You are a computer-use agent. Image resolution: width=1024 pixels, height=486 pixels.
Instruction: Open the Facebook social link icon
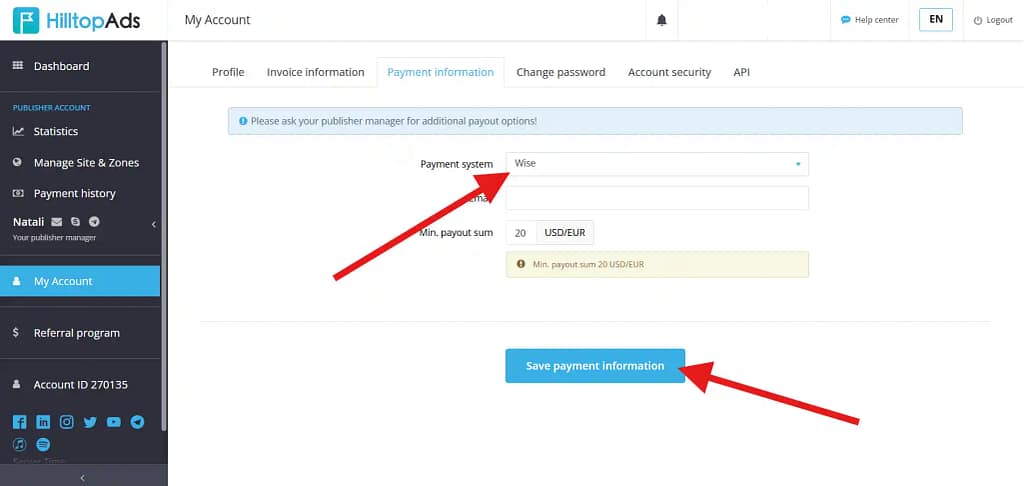coord(19,422)
